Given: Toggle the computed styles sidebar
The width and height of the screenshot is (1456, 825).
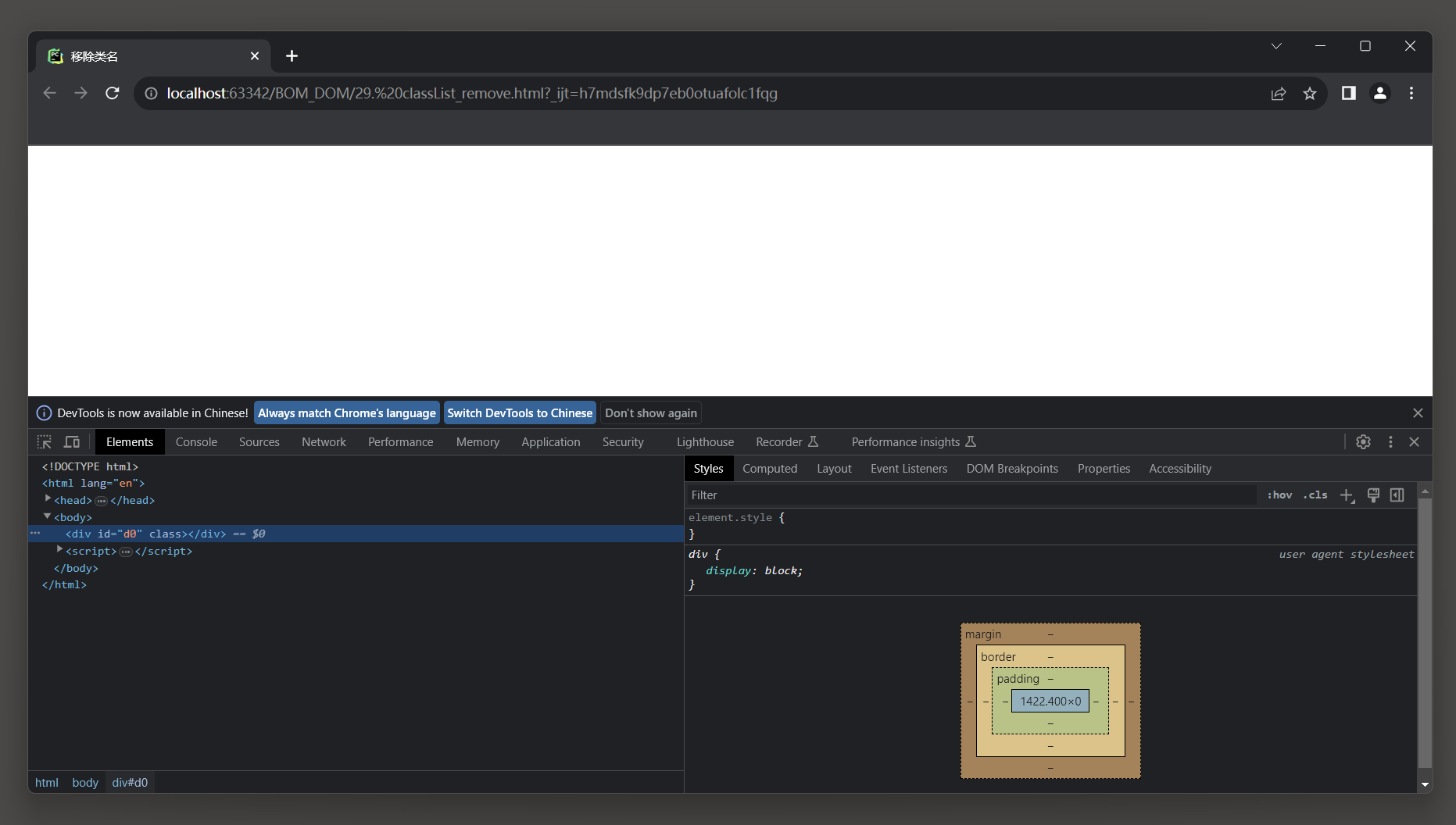Looking at the screenshot, I should tap(1397, 495).
